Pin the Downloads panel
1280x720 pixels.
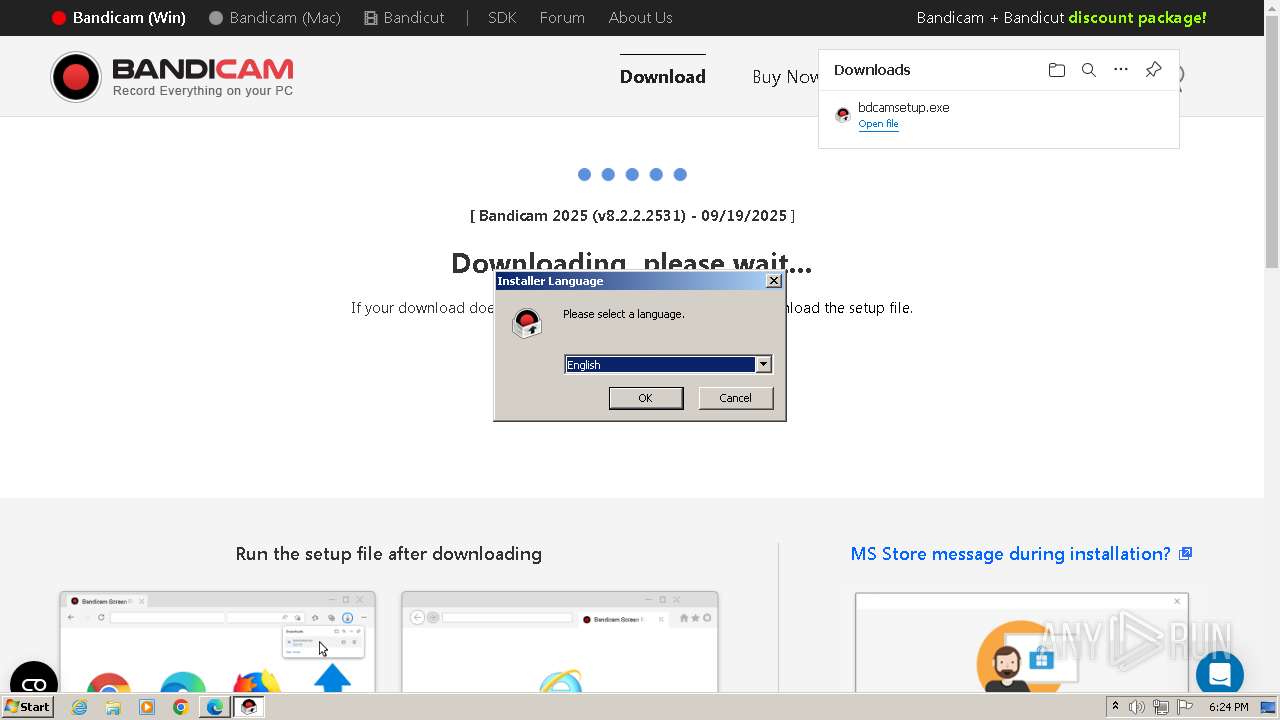coord(1153,70)
